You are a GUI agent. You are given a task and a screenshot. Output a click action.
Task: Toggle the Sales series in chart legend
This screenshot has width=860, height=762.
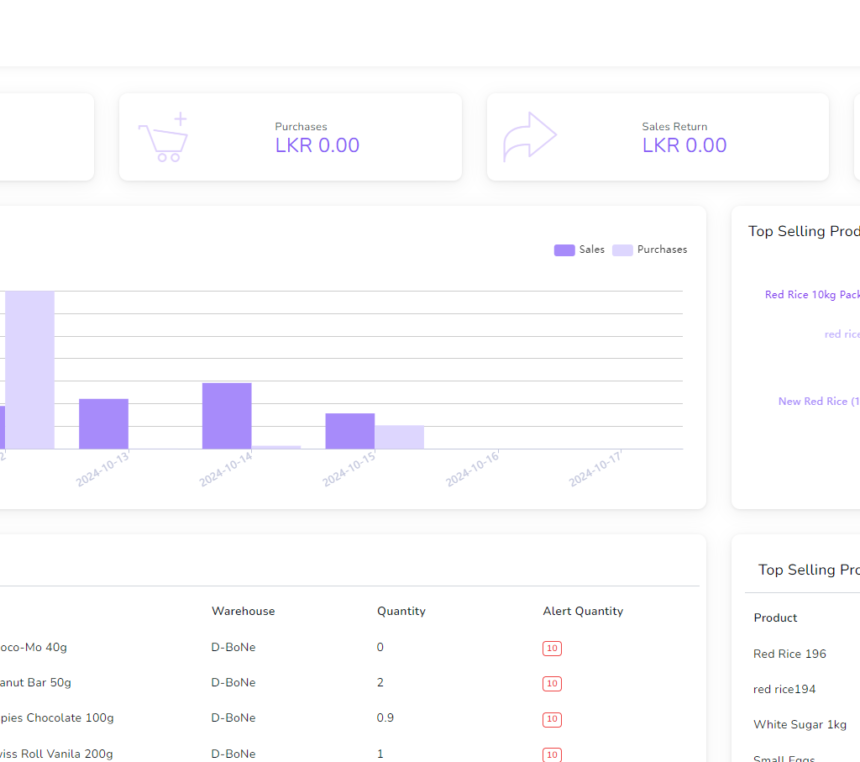pyautogui.click(x=580, y=250)
